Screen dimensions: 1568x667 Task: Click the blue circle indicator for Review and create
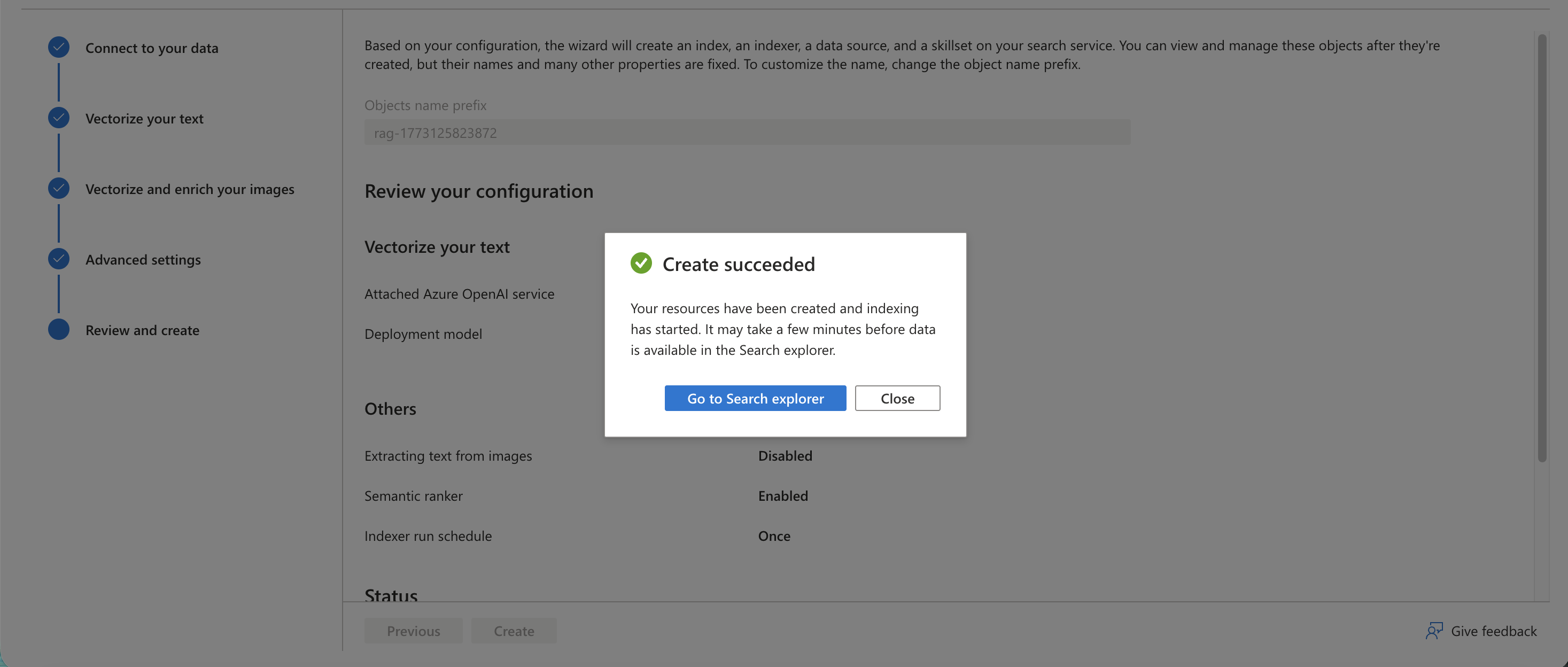tap(58, 329)
